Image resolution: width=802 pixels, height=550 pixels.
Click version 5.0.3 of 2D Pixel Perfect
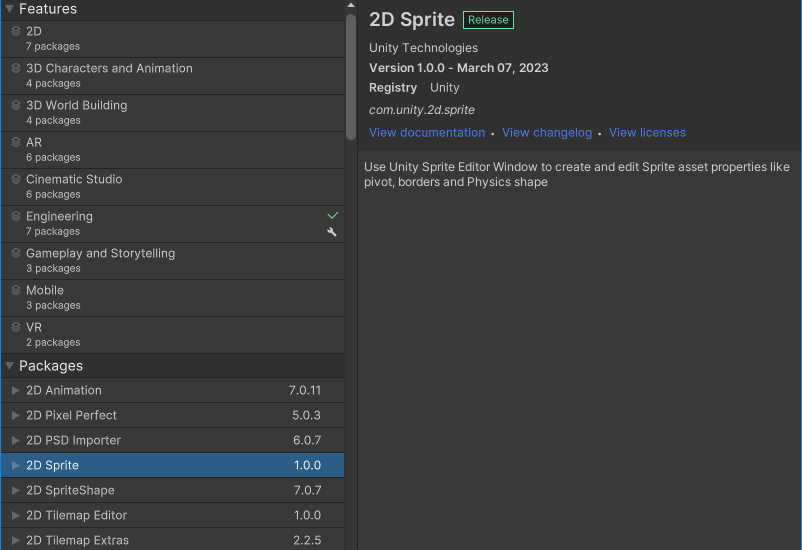(x=306, y=415)
